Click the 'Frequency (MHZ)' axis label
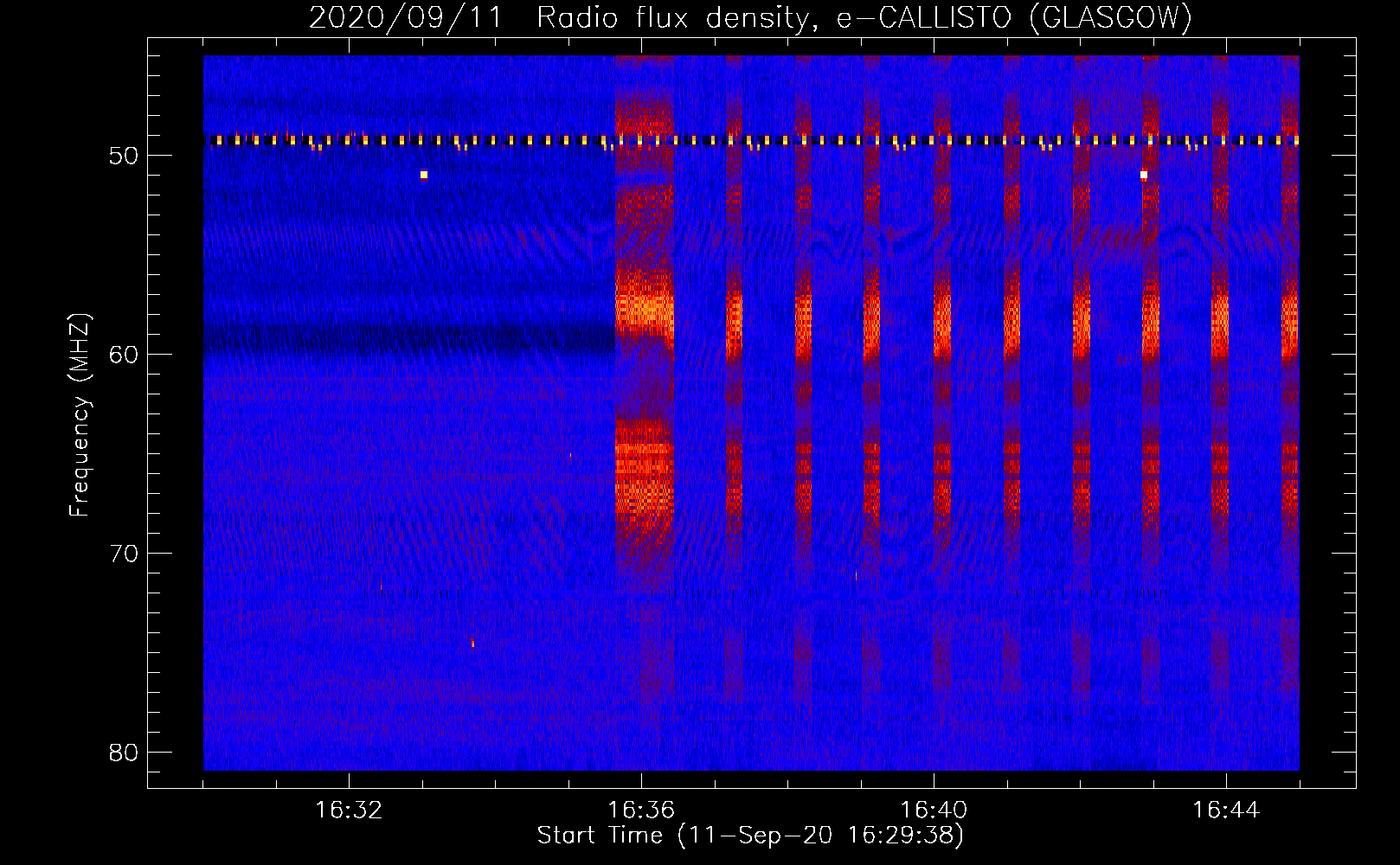The width and height of the screenshot is (1400, 865). point(80,415)
